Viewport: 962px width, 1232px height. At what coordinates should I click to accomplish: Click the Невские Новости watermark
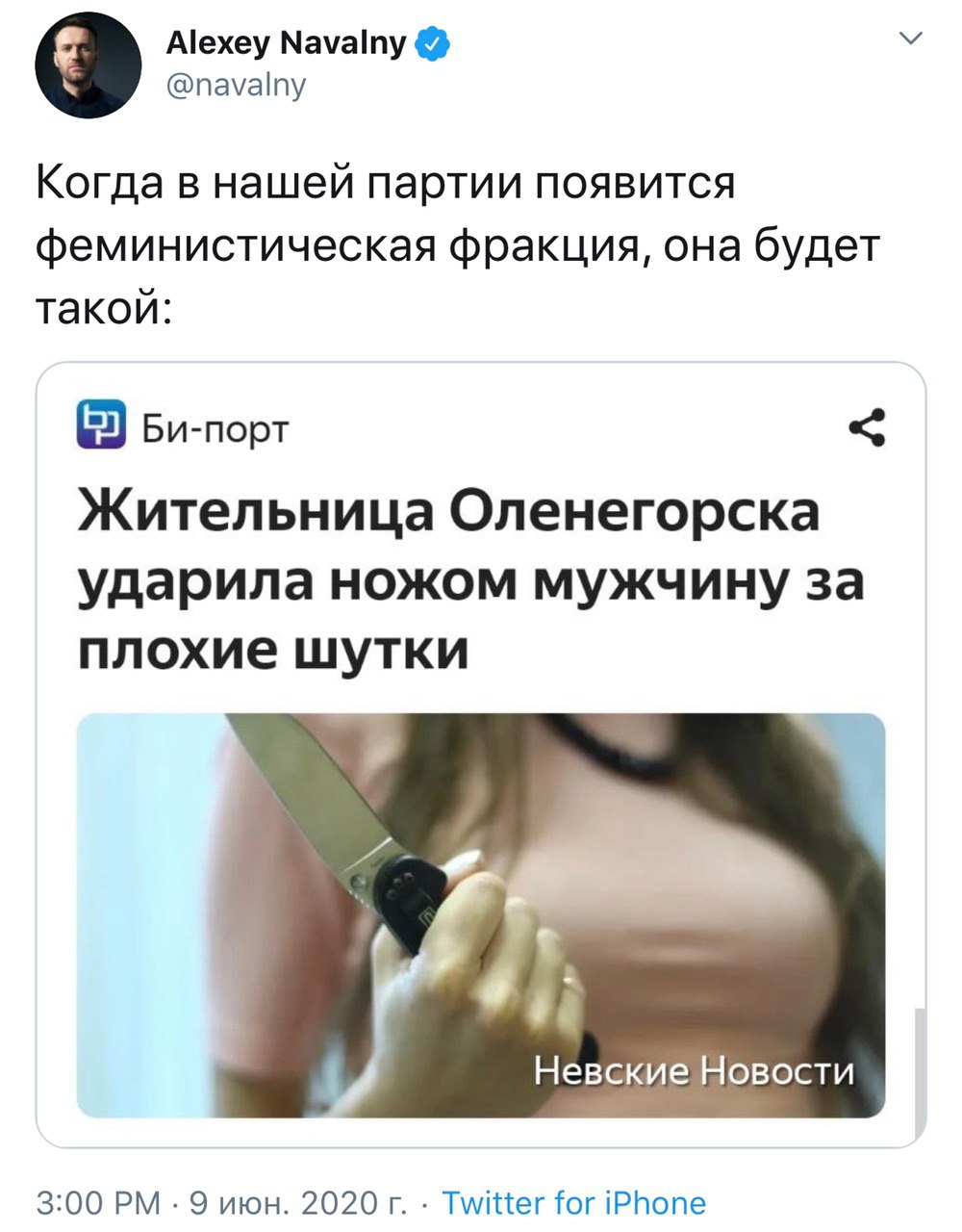coord(694,1070)
